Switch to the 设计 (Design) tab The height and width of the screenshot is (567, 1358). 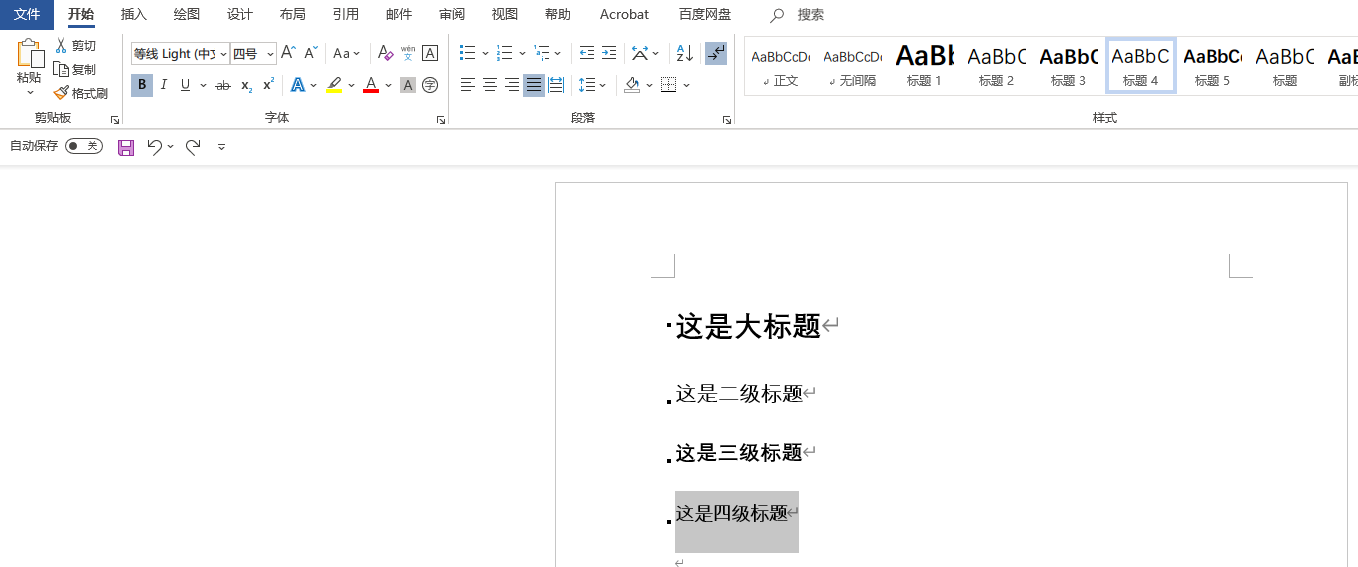(240, 15)
